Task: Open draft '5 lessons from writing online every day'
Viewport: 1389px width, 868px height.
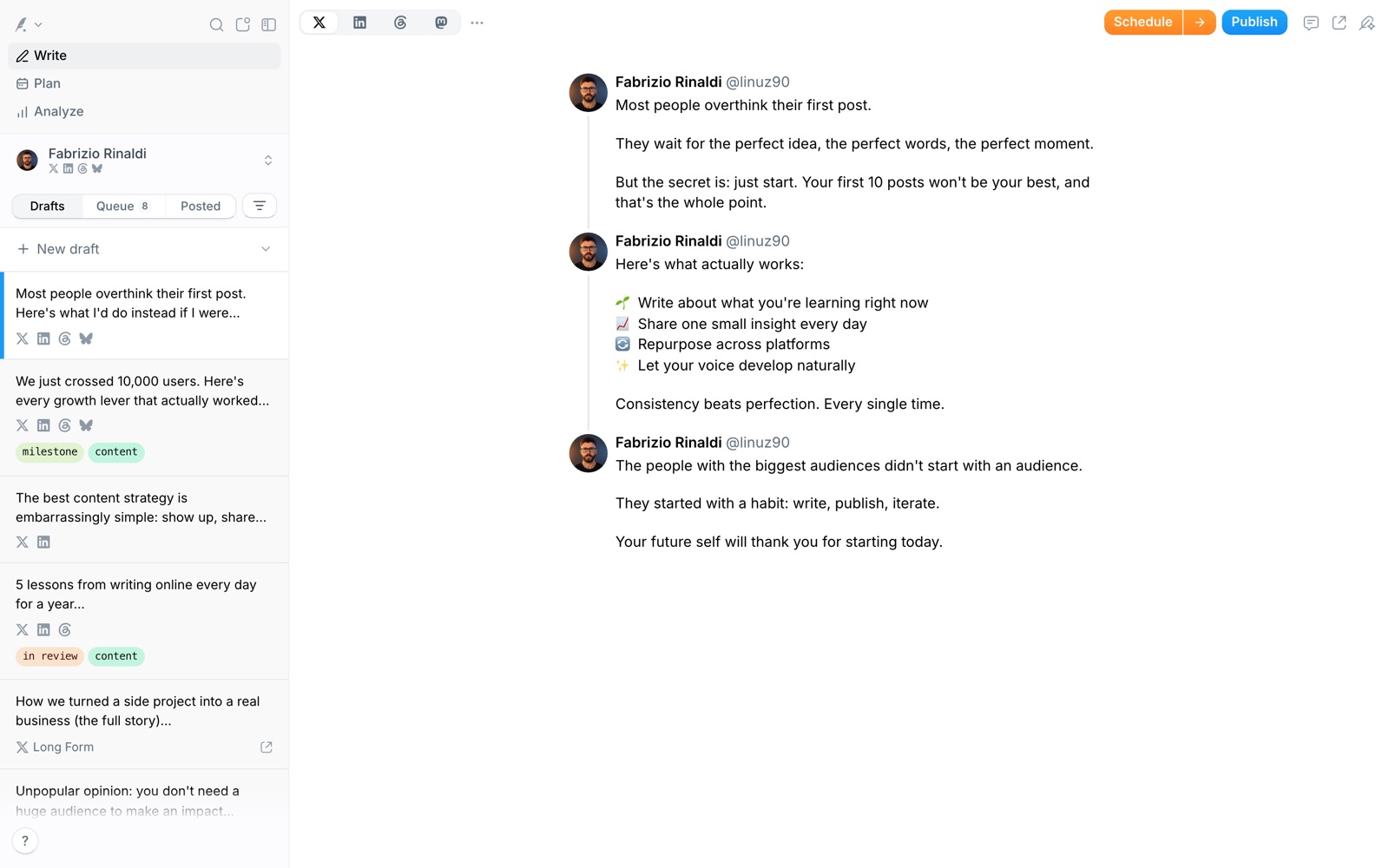Action: pyautogui.click(x=144, y=621)
